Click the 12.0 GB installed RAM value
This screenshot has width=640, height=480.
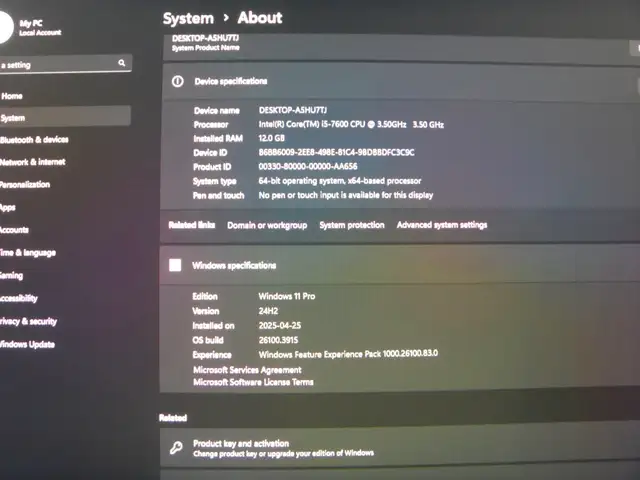click(271, 138)
